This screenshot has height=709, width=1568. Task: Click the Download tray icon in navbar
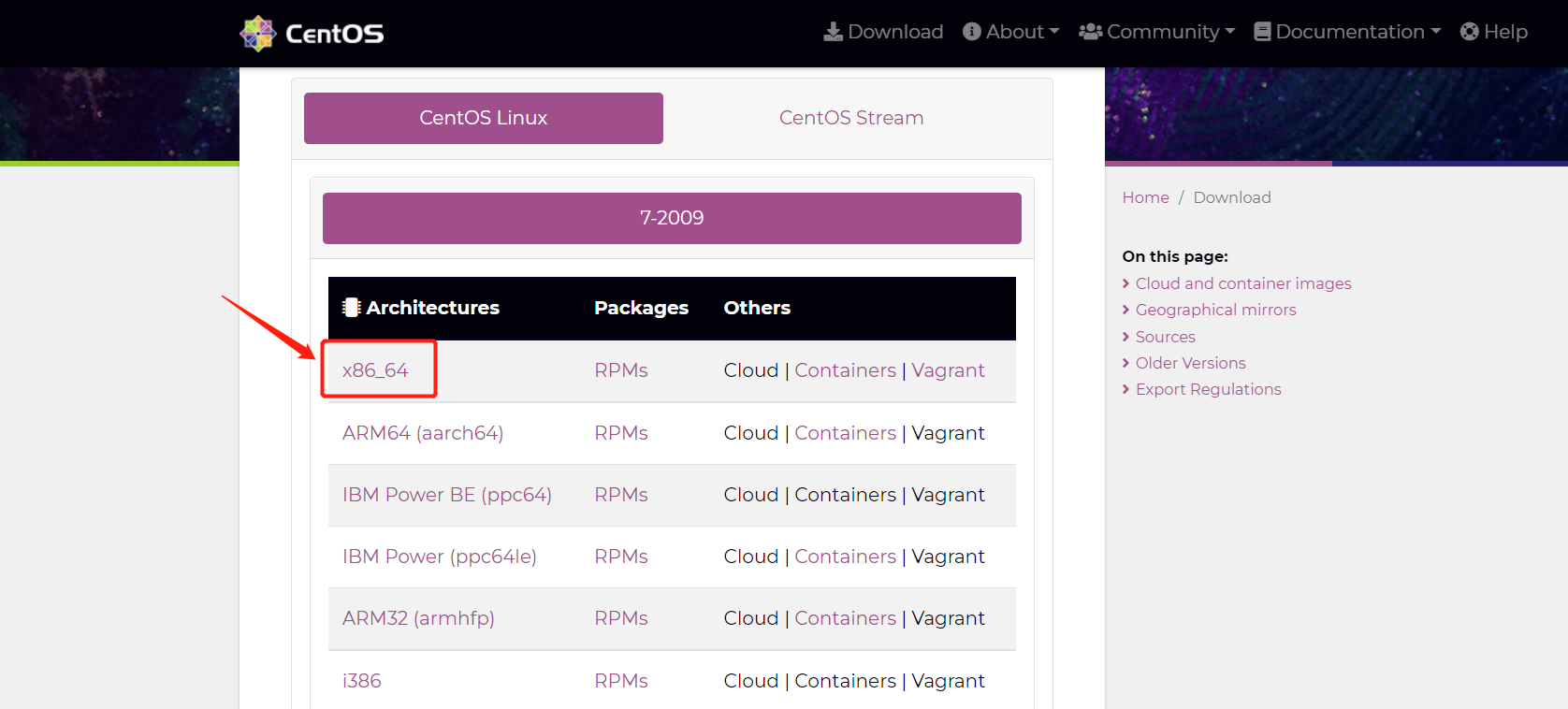(833, 32)
